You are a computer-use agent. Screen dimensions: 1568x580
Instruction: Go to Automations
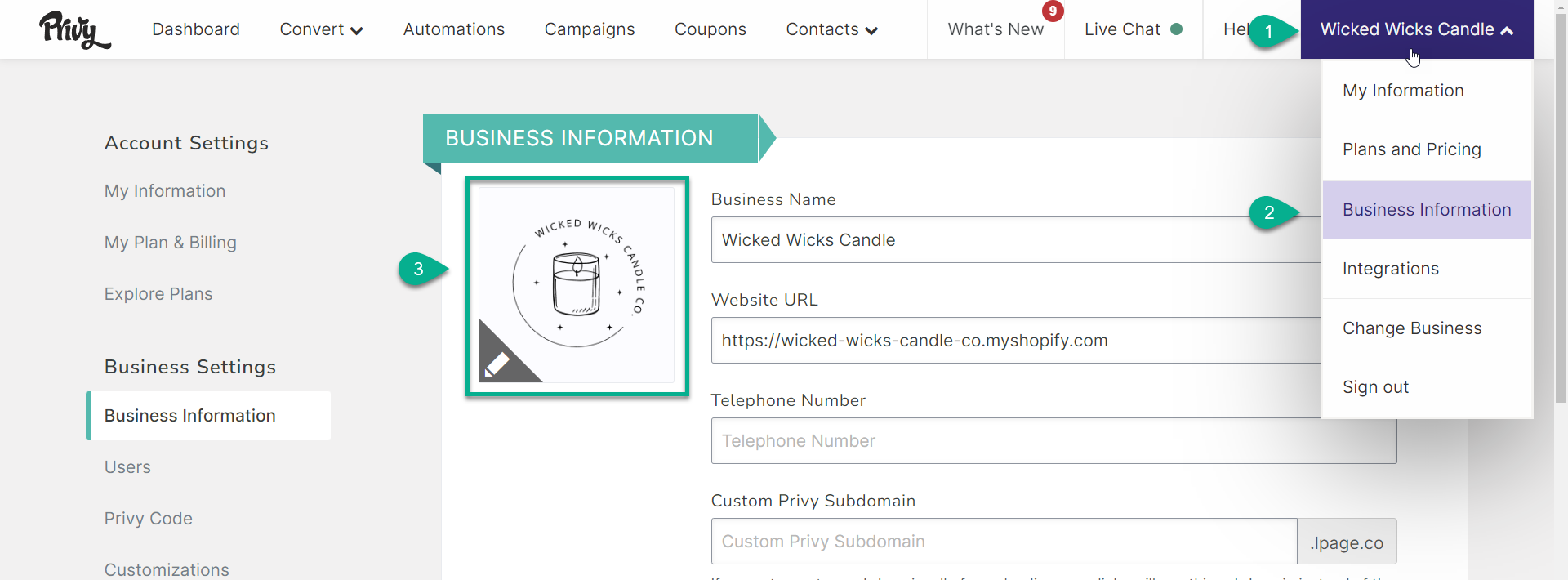point(454,29)
